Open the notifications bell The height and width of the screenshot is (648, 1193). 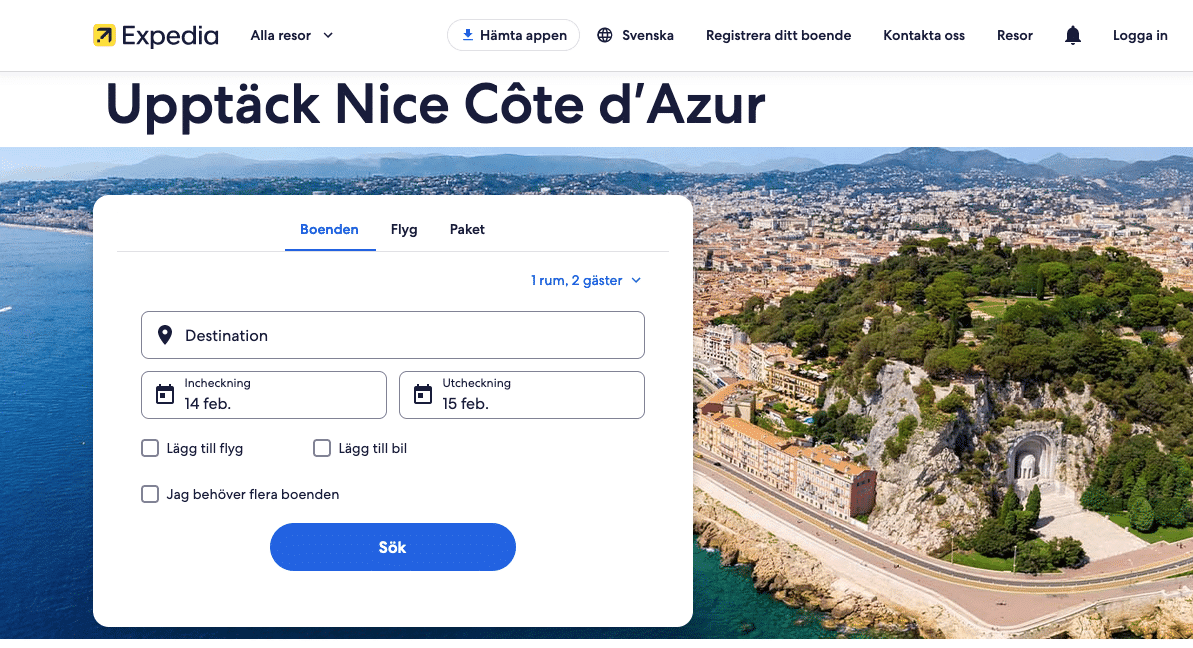(1073, 36)
